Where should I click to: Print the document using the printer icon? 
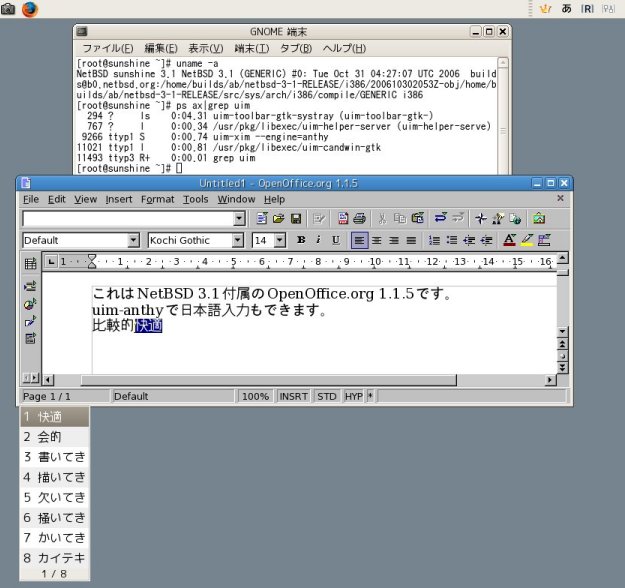click(x=360, y=218)
